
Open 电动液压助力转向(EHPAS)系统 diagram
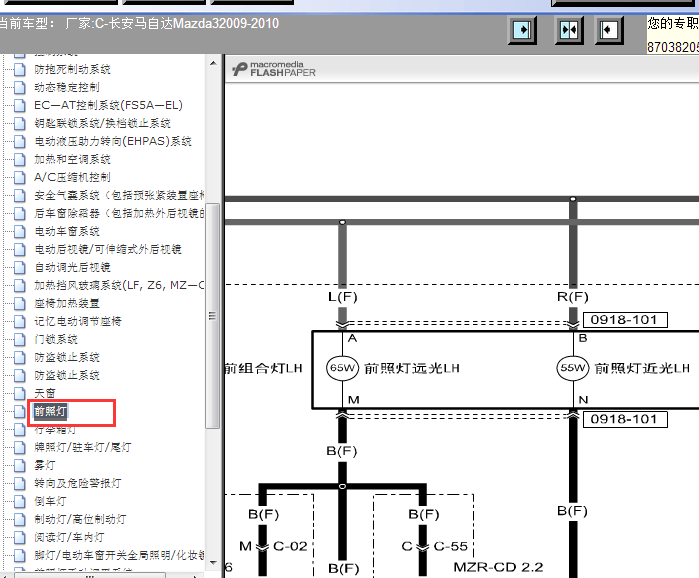[x=113, y=141]
